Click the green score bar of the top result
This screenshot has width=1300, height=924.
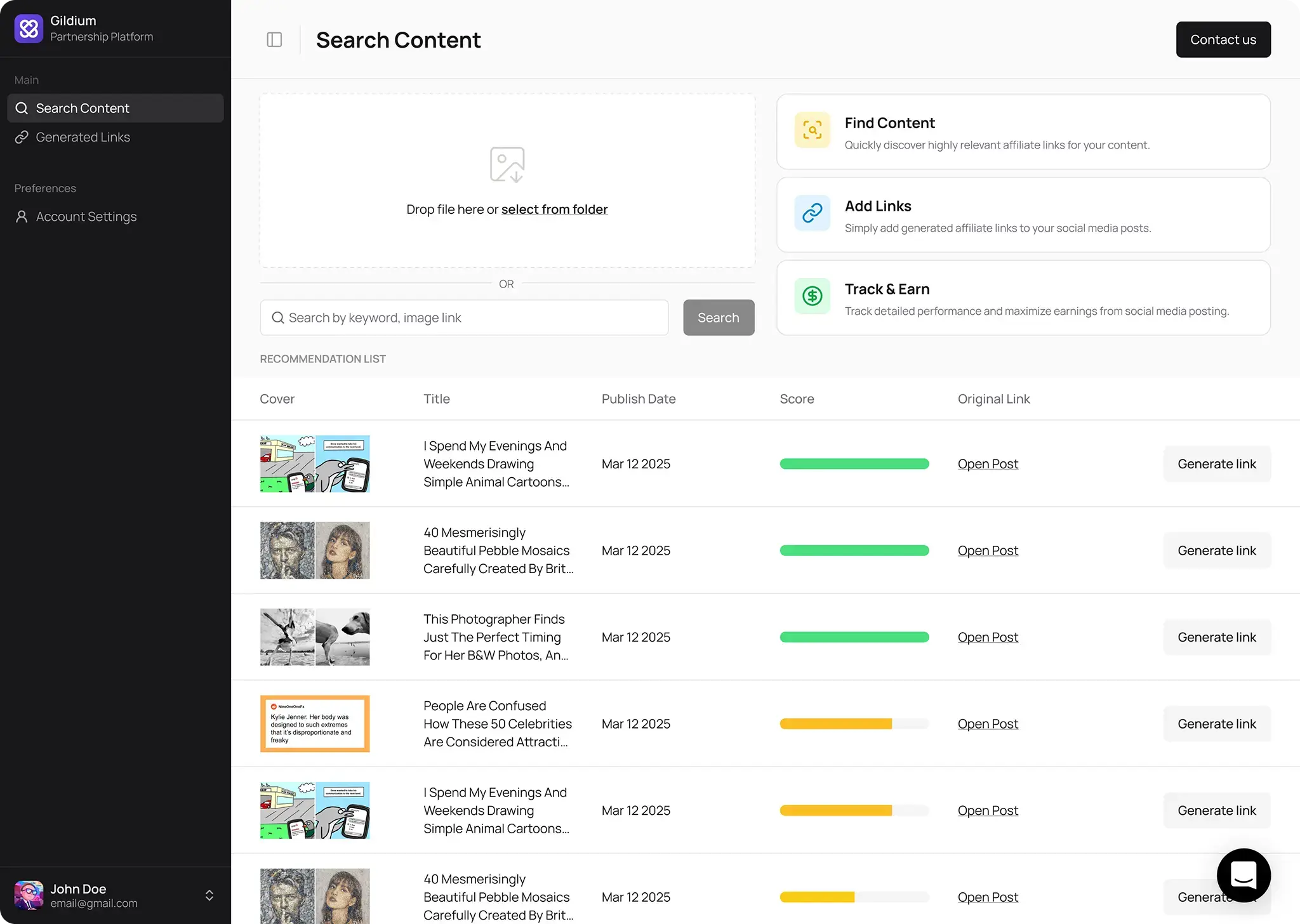coord(854,464)
